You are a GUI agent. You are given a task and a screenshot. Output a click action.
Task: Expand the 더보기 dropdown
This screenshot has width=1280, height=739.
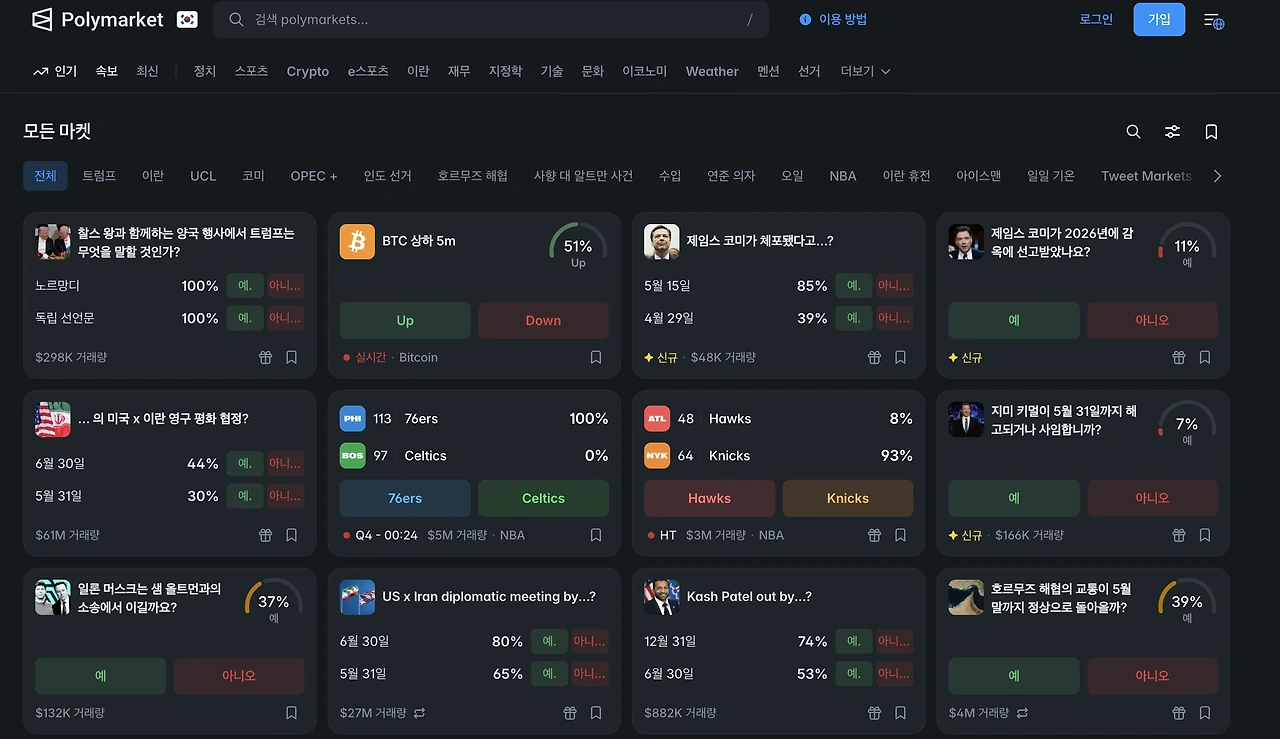pos(865,71)
